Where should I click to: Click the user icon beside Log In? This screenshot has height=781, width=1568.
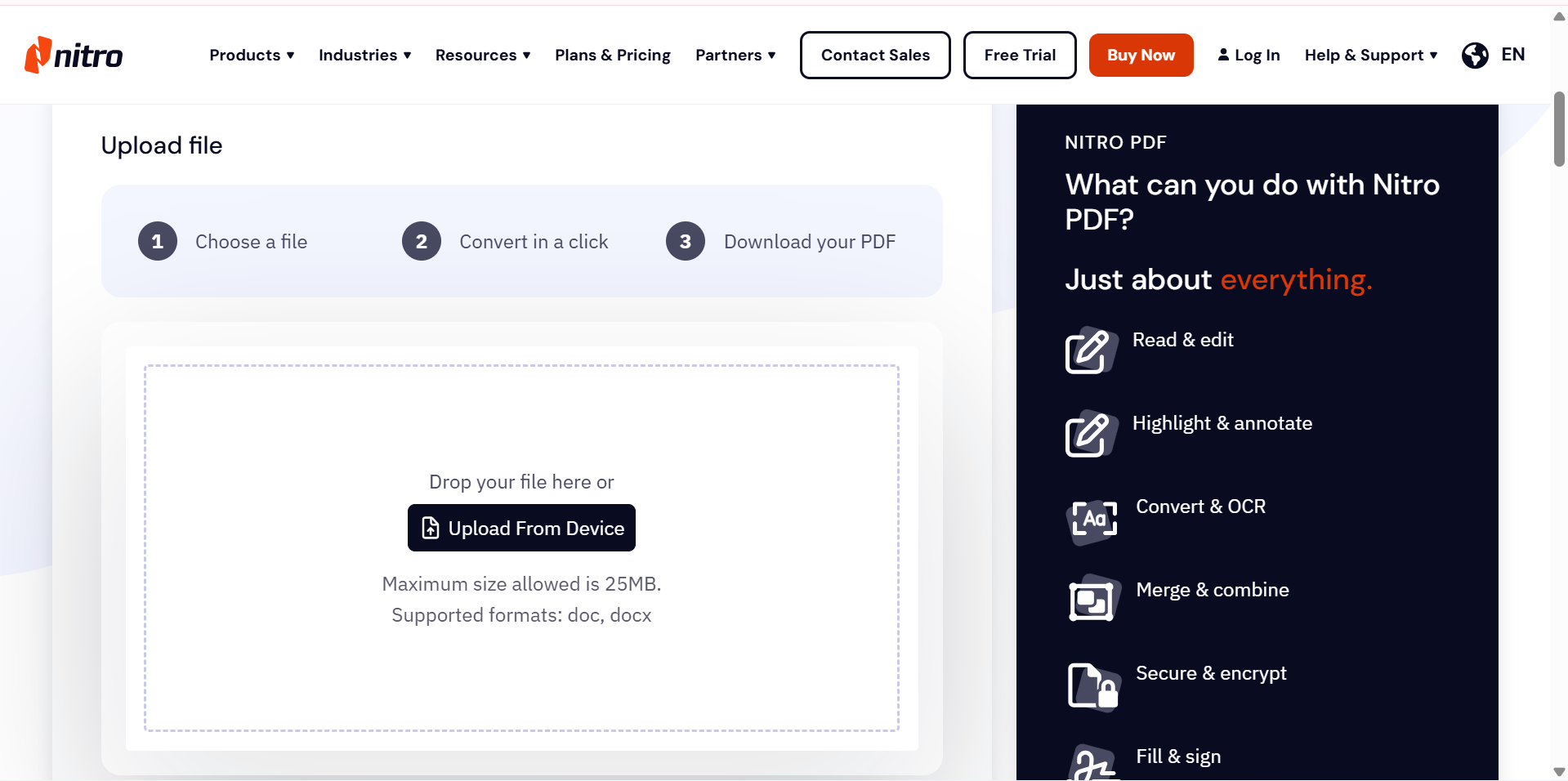click(1223, 55)
